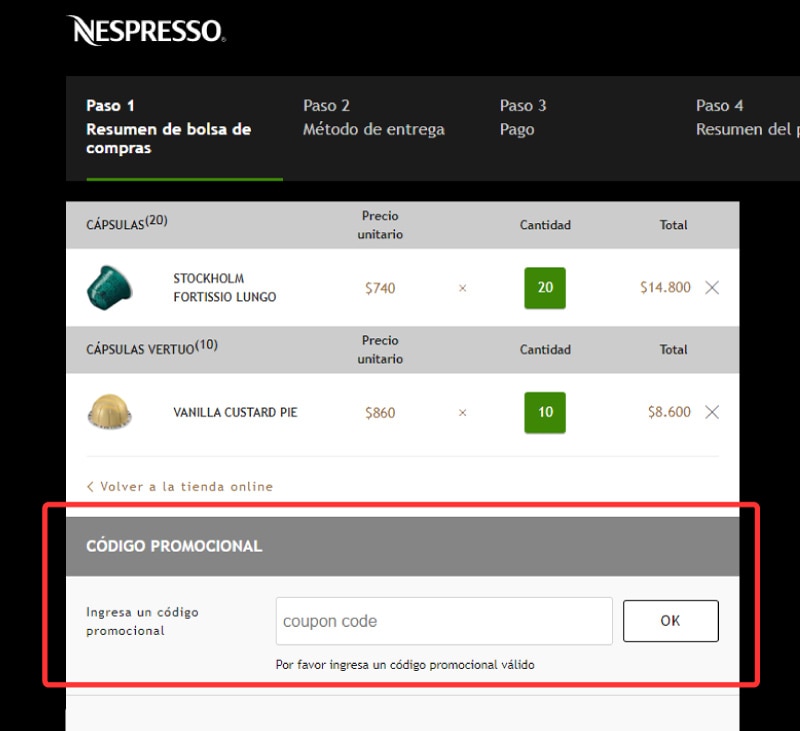Viewport: 800px width, 731px height.
Task: Go to Paso 2 Método de entrega
Action: coord(373,118)
